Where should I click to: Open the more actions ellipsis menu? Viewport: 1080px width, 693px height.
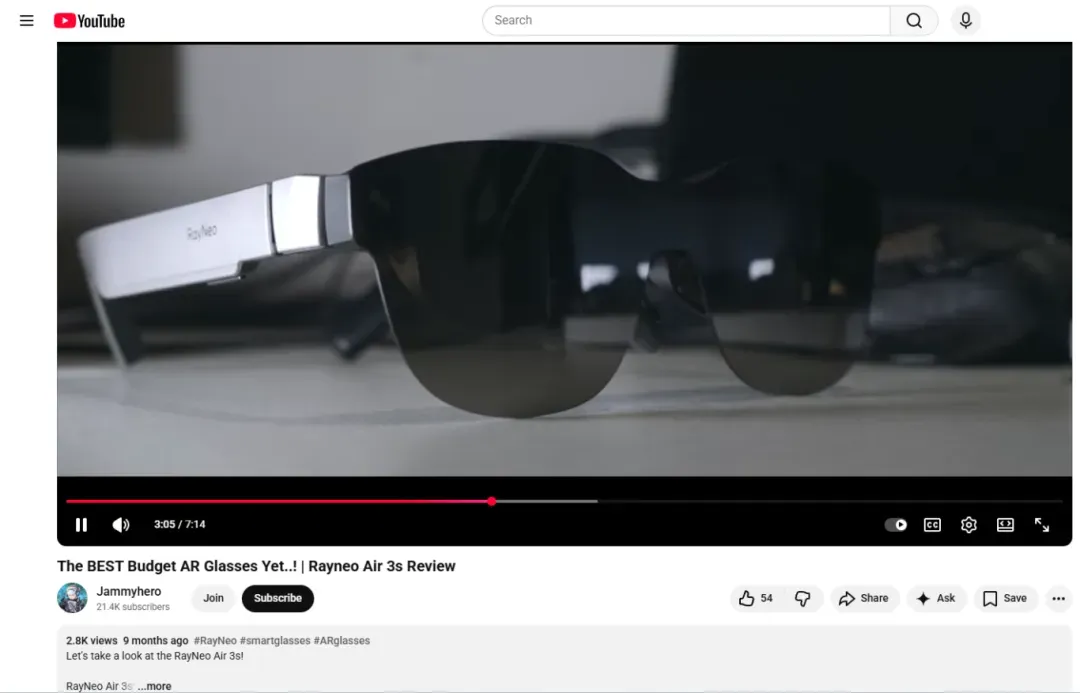pyautogui.click(x=1059, y=598)
